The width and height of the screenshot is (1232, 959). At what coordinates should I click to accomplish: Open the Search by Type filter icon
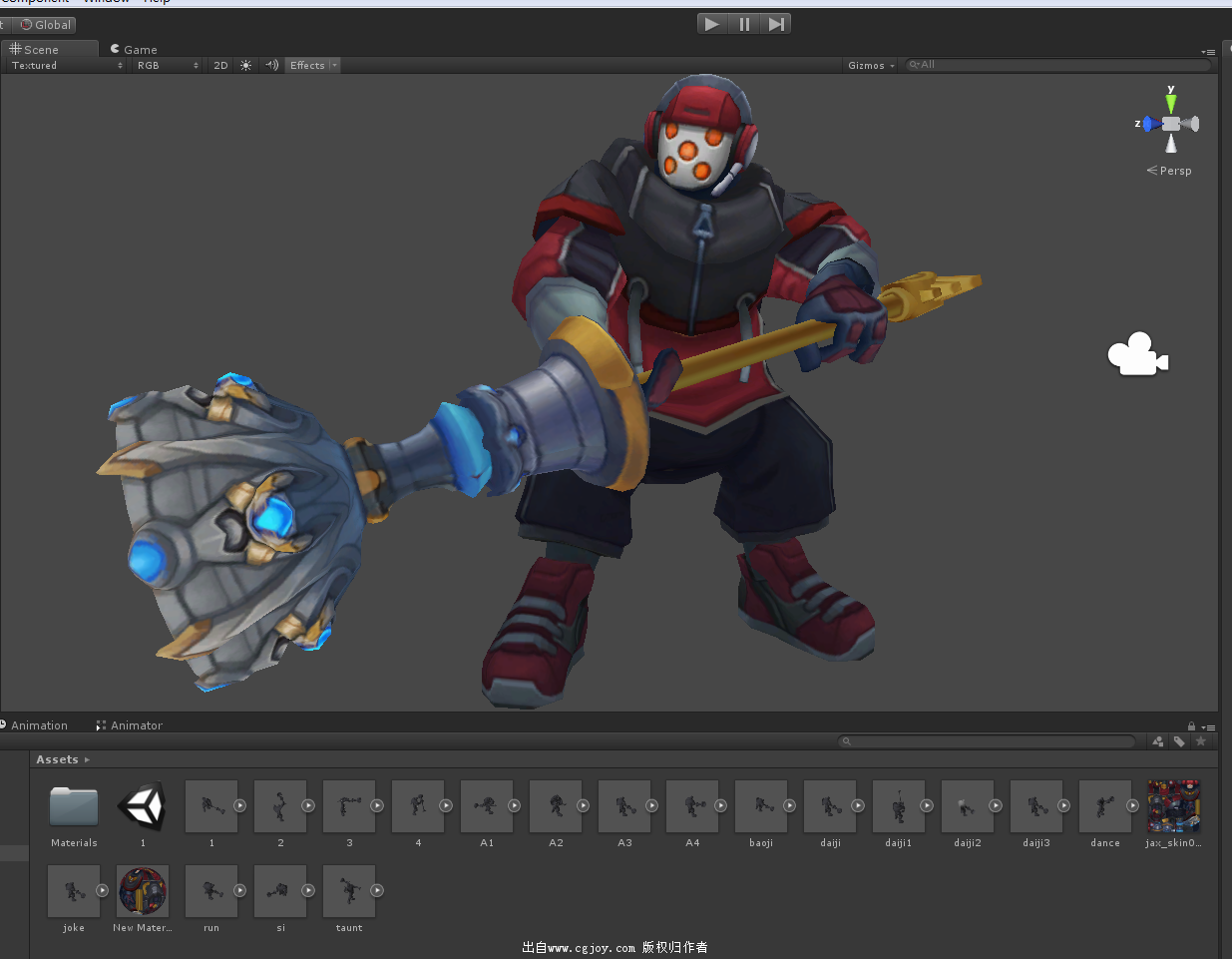1157,741
